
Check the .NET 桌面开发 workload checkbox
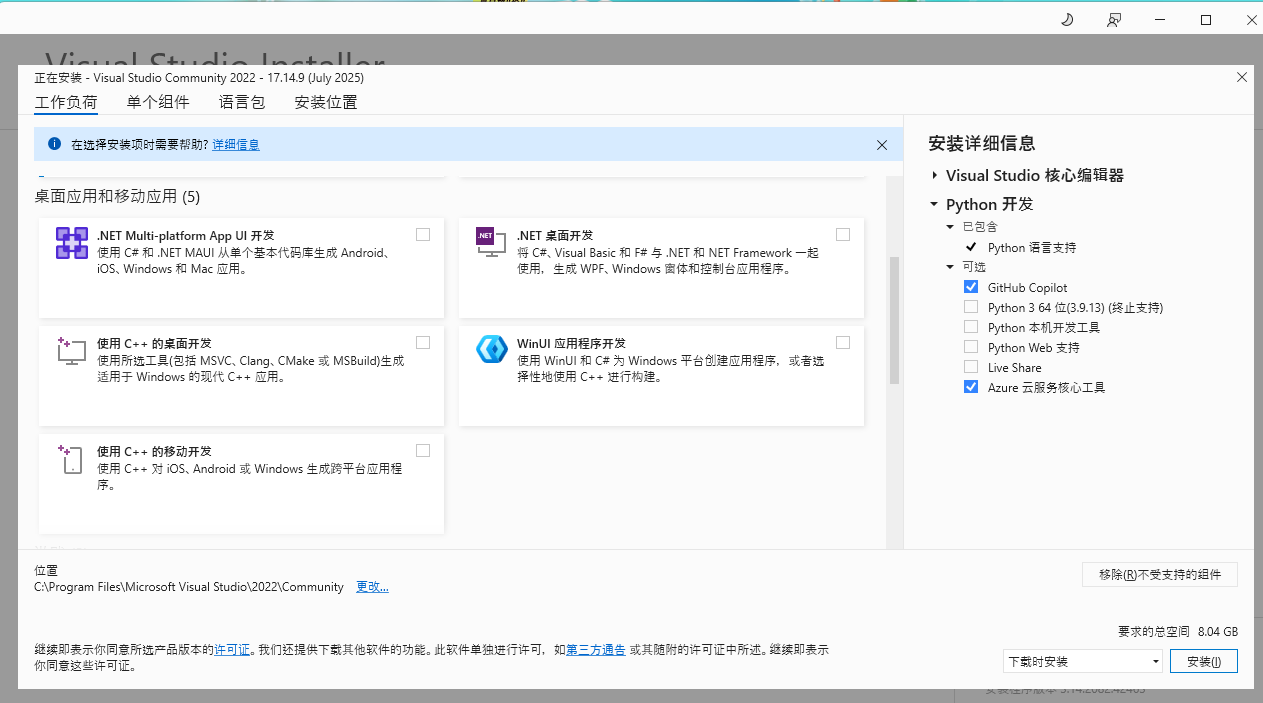click(843, 234)
